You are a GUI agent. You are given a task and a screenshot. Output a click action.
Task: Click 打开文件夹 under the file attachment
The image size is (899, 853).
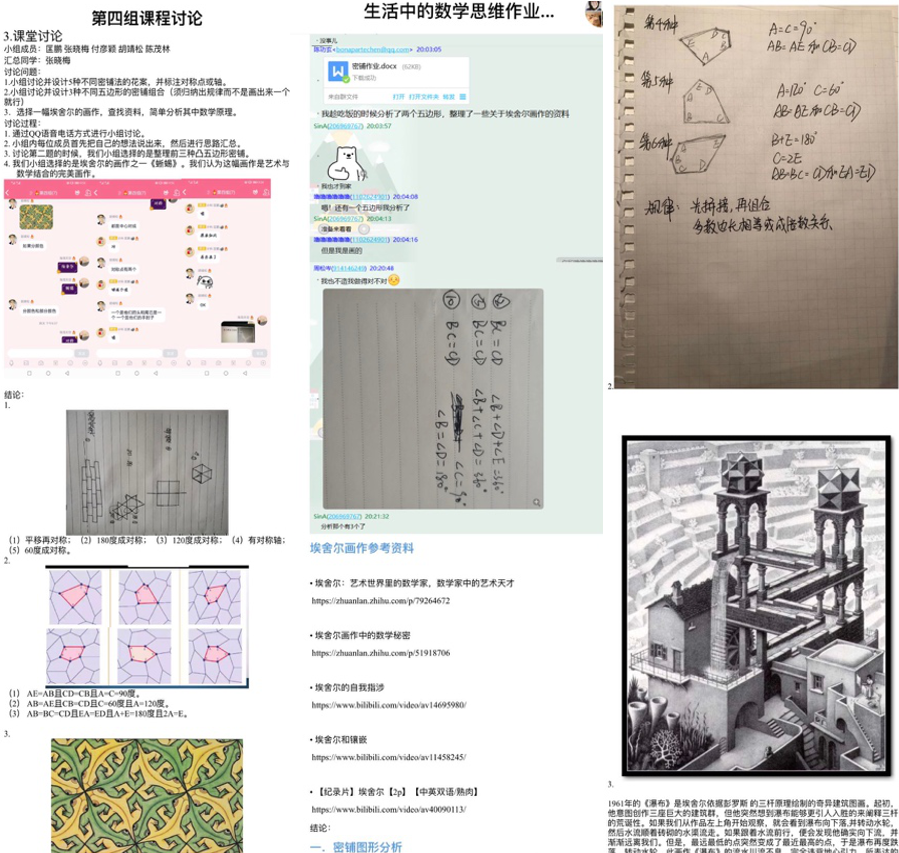pos(423,97)
